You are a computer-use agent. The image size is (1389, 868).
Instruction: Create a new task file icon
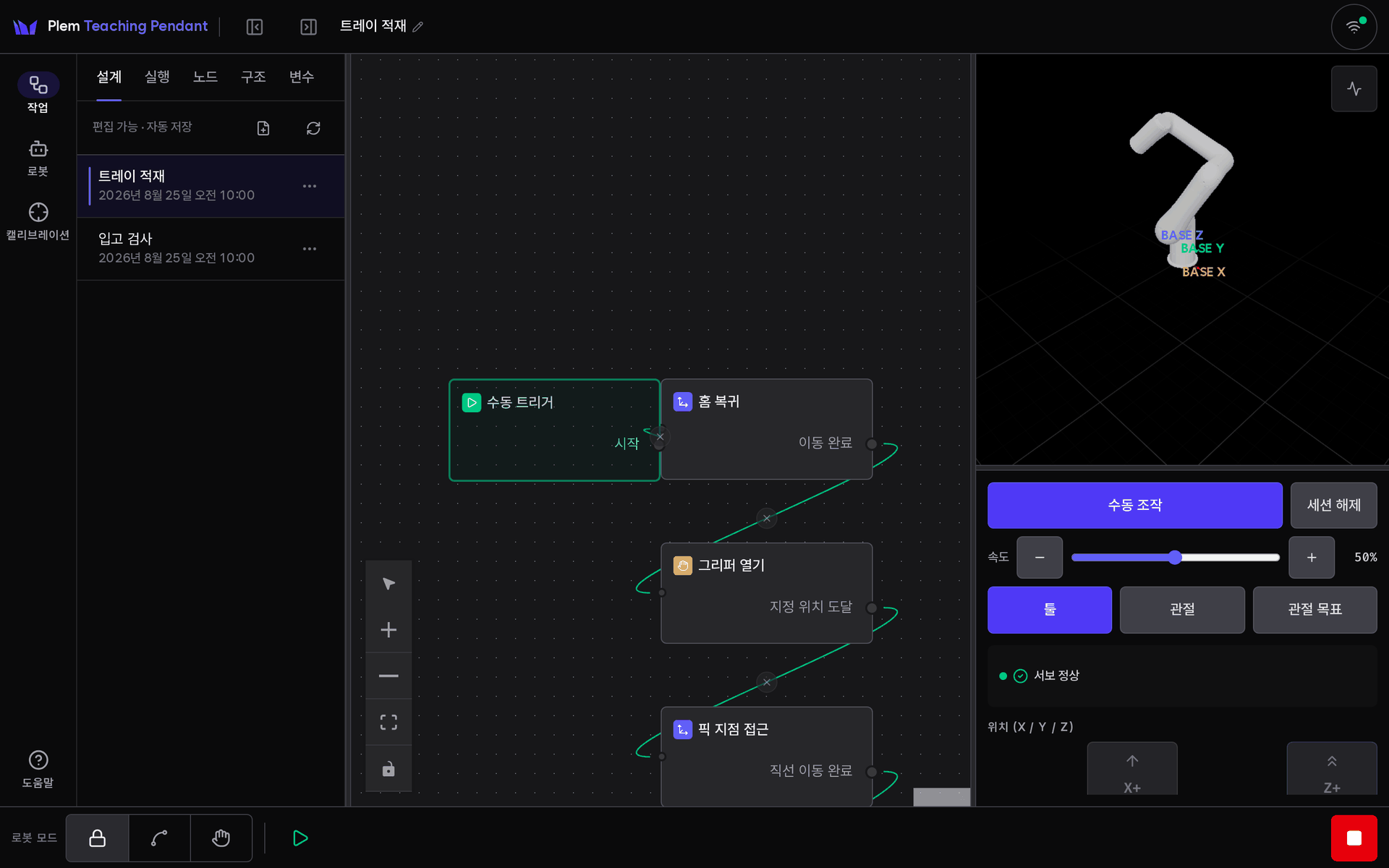point(263,128)
